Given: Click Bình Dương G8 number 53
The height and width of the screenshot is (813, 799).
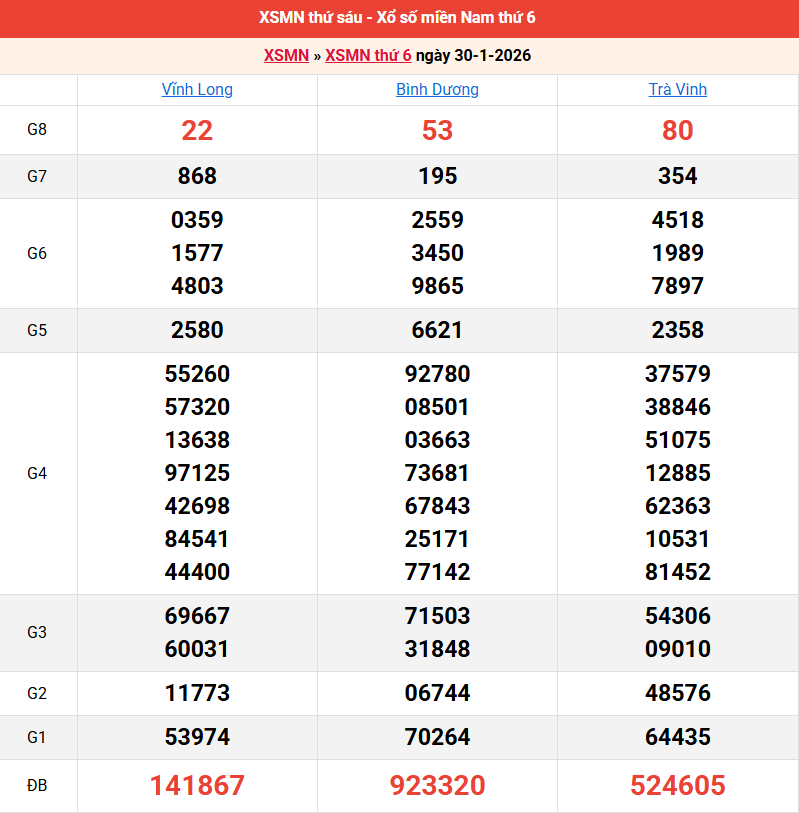Looking at the screenshot, I should 437,130.
